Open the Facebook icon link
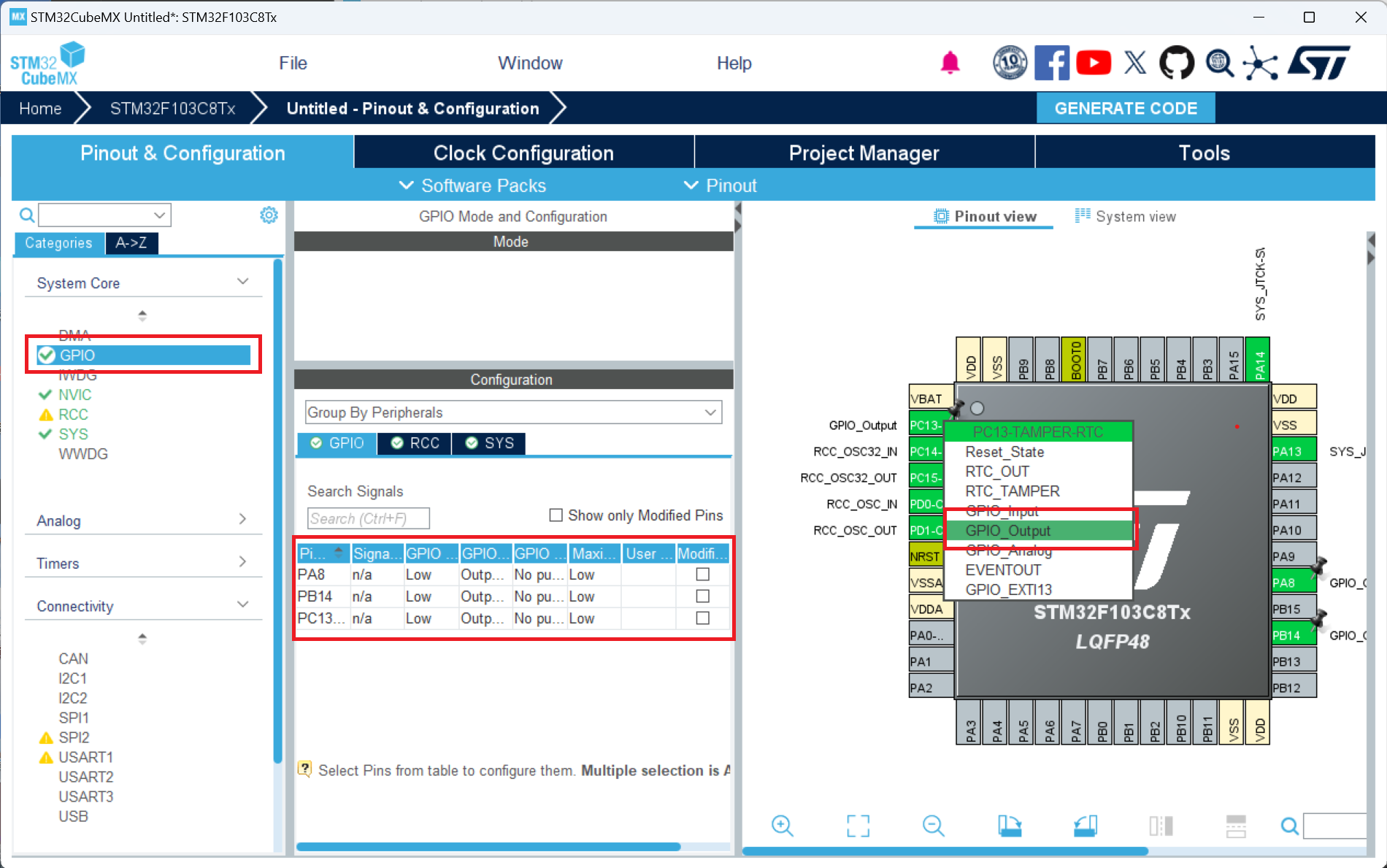The image size is (1387, 868). click(x=1051, y=64)
